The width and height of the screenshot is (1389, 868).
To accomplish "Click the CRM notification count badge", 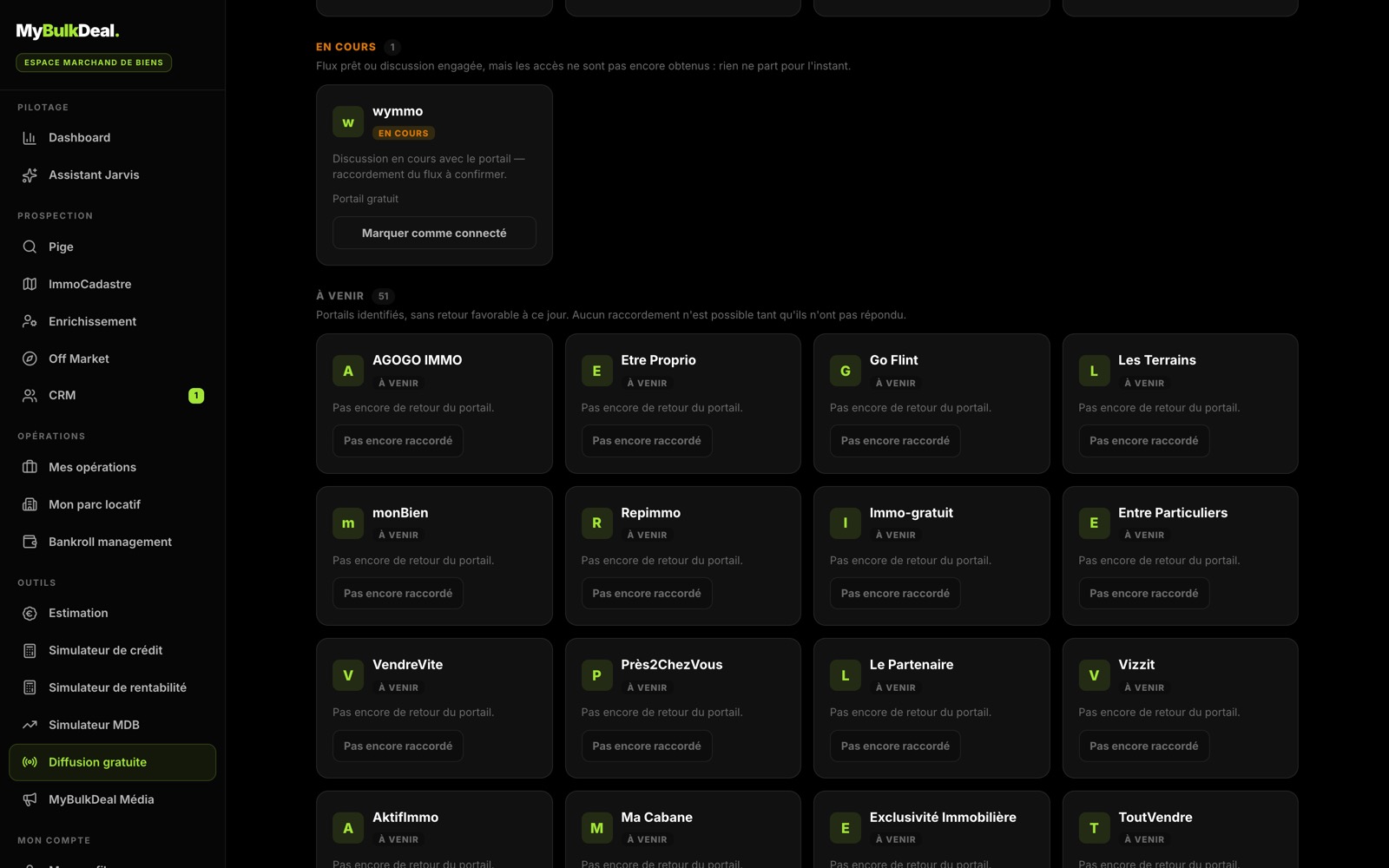I will pos(196,396).
